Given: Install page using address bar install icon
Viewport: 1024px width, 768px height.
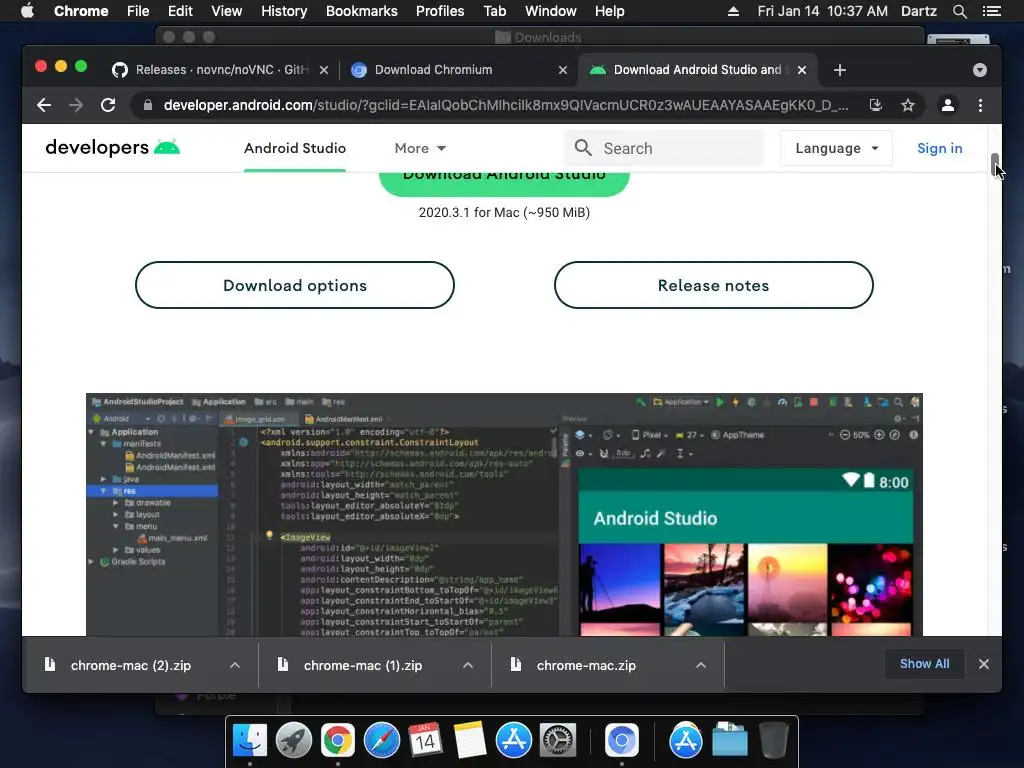Looking at the screenshot, I should click(x=876, y=105).
